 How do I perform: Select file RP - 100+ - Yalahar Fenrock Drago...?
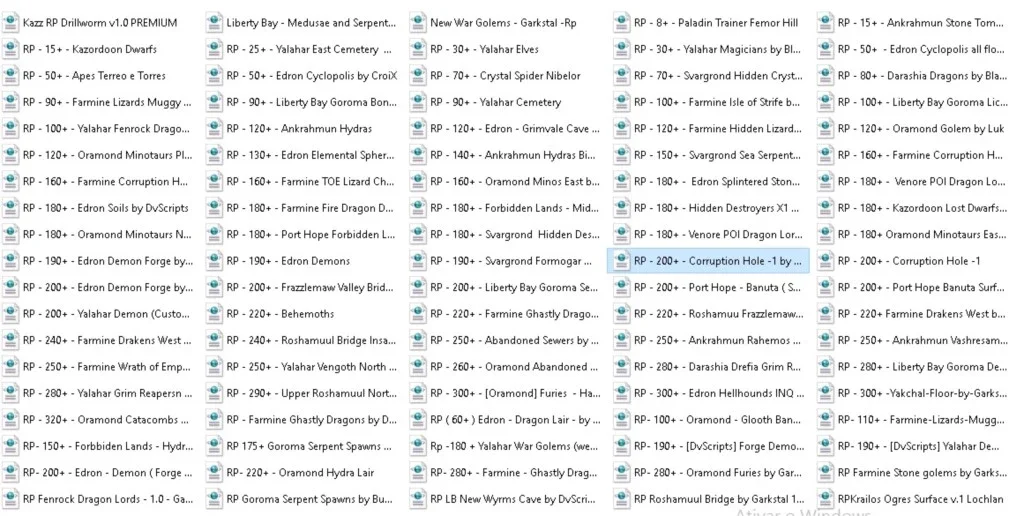[106, 129]
